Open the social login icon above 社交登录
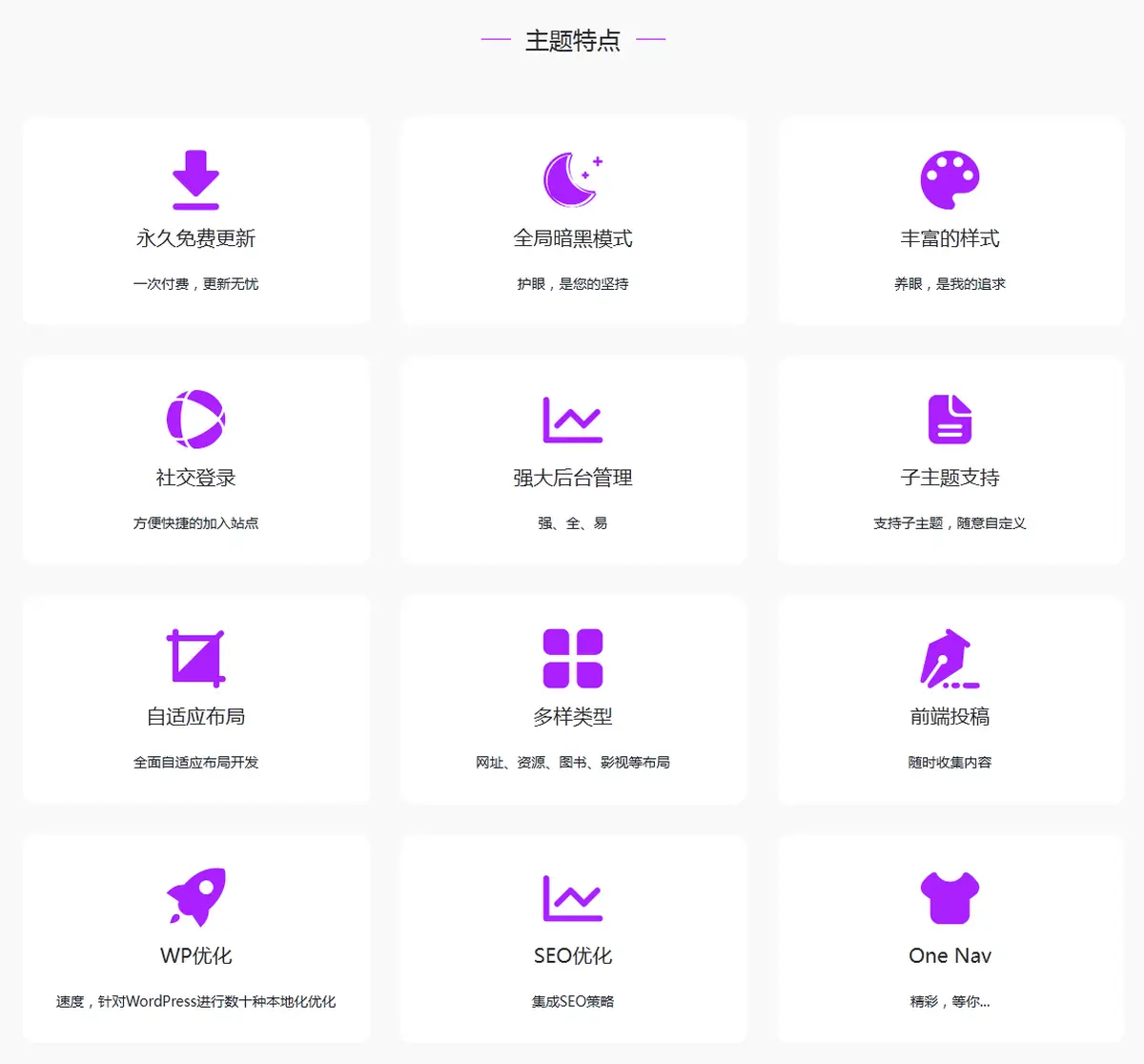Screen dimensions: 1144x1064 tap(195, 419)
